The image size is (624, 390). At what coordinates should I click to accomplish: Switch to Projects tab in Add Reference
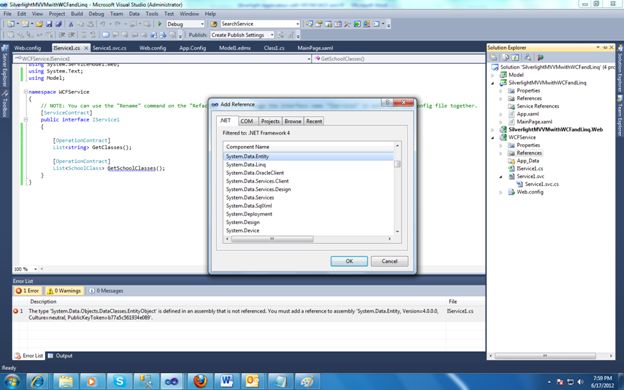pos(270,121)
